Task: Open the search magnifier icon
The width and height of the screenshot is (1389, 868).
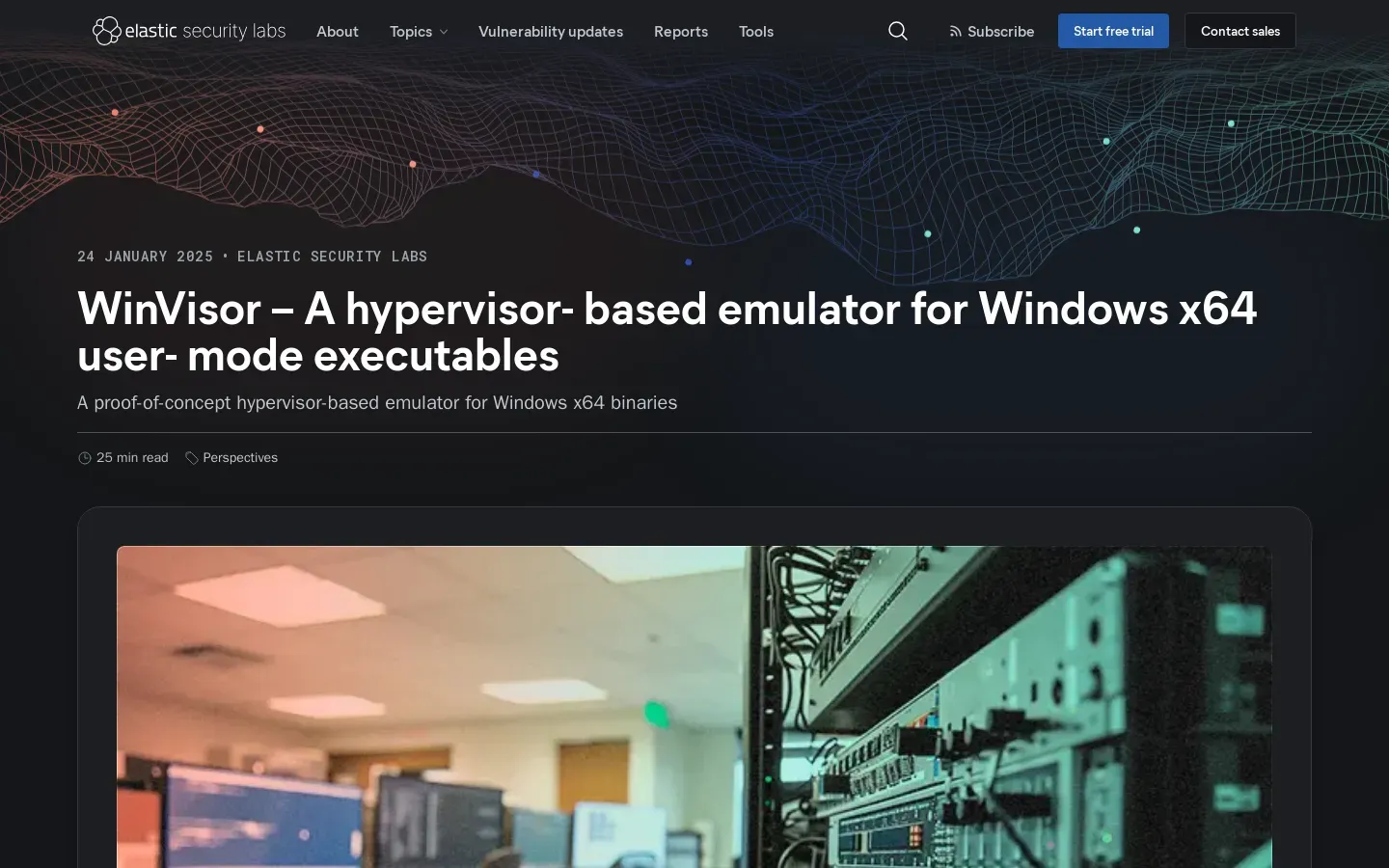Action: pyautogui.click(x=898, y=31)
